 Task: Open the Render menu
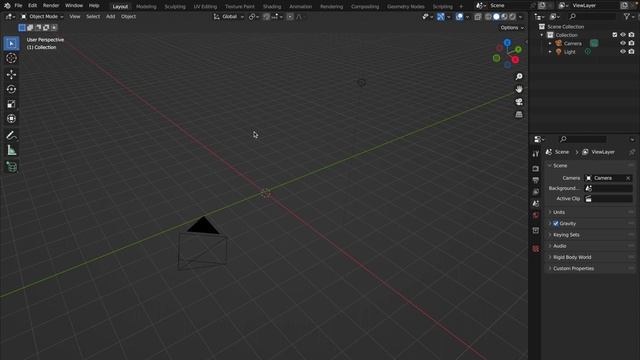click(51, 6)
